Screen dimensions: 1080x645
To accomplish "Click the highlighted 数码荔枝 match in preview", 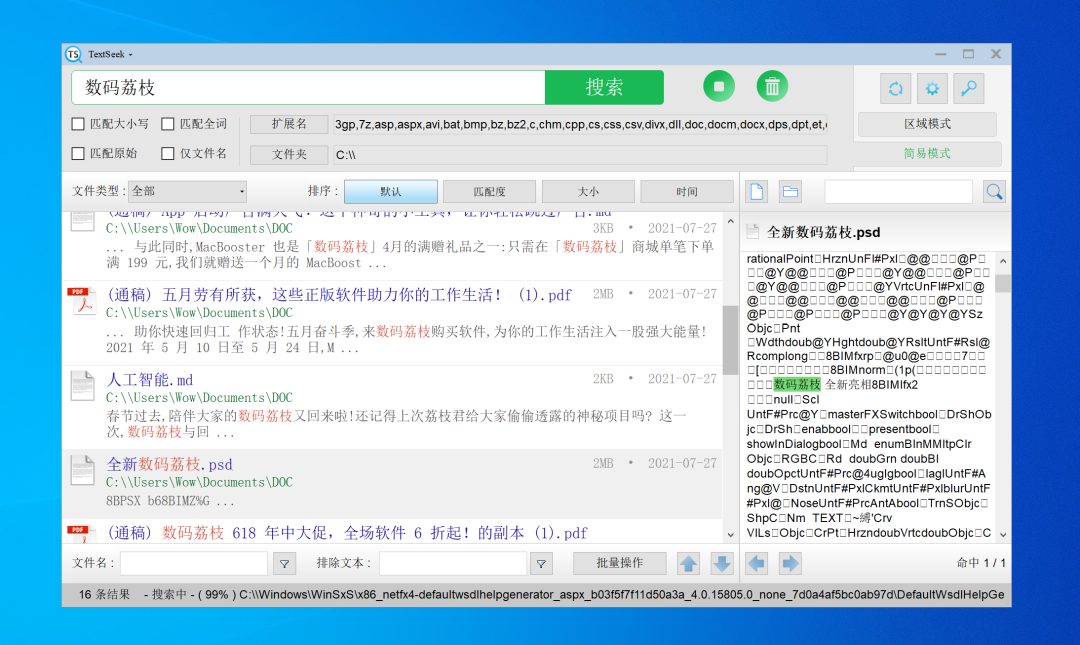I will click(x=797, y=385).
